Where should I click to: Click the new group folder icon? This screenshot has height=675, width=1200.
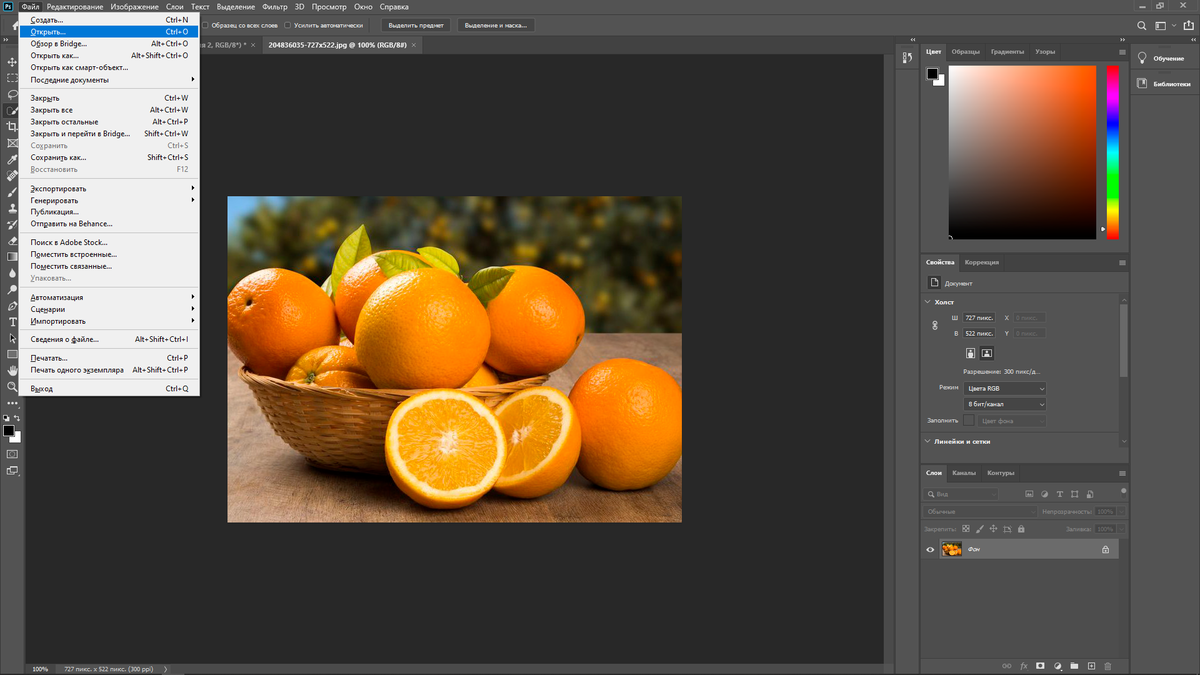(1074, 666)
